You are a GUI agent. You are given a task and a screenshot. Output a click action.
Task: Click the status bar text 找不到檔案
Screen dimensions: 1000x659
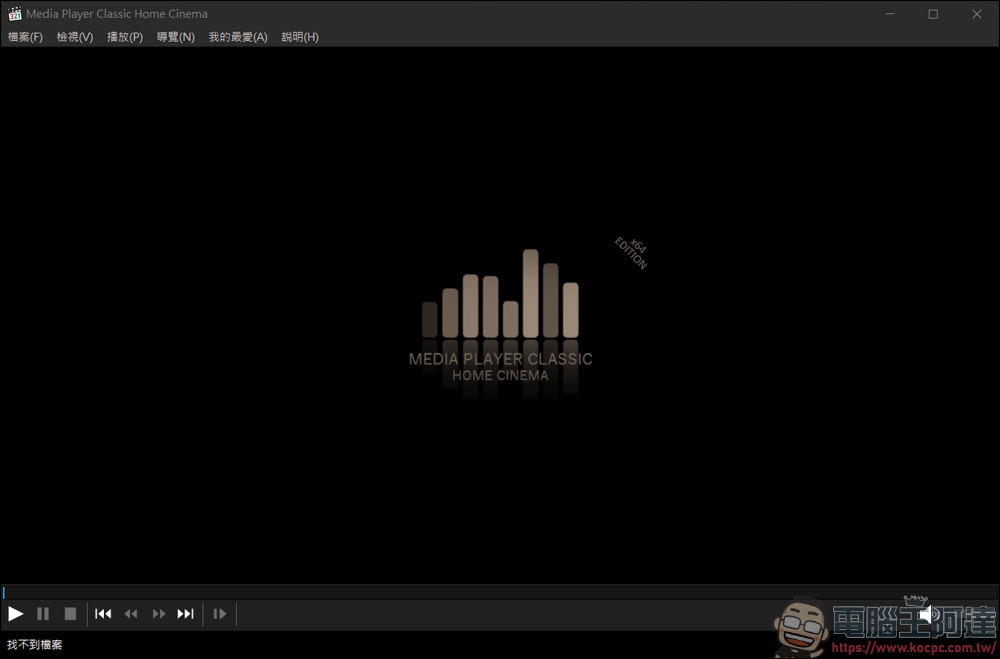[35, 645]
